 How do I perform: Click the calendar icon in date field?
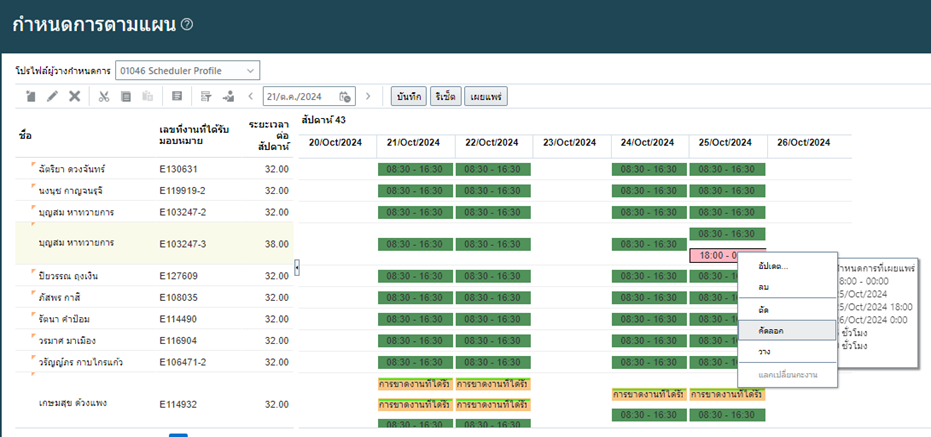(x=345, y=96)
